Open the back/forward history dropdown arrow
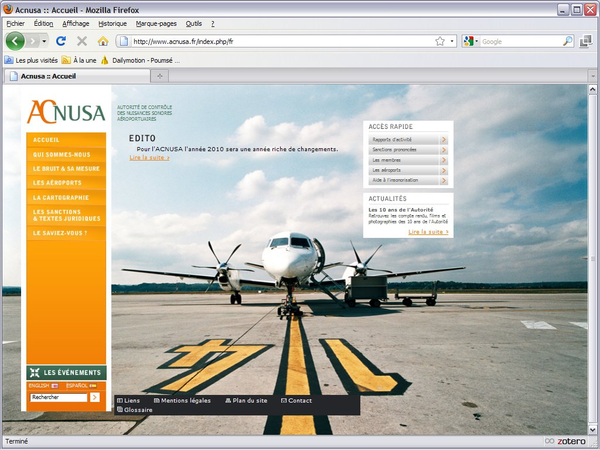Screen dimensions: 600x450 tap(45, 41)
